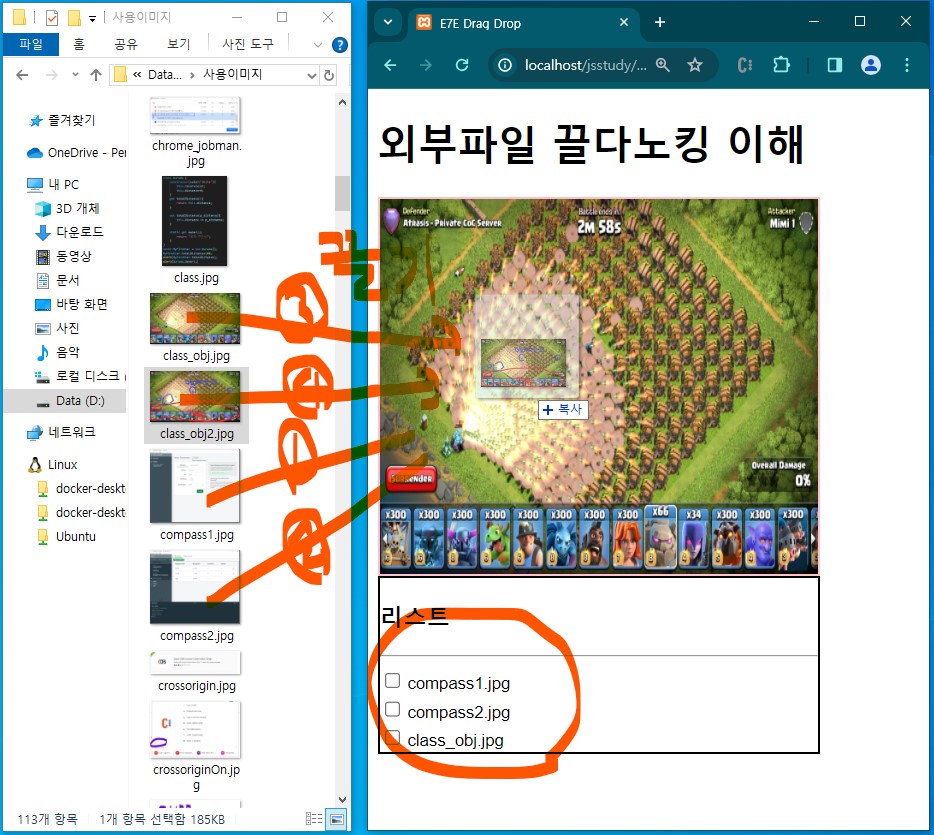
Task: Open the 공유 ribbon tab
Action: [126, 44]
